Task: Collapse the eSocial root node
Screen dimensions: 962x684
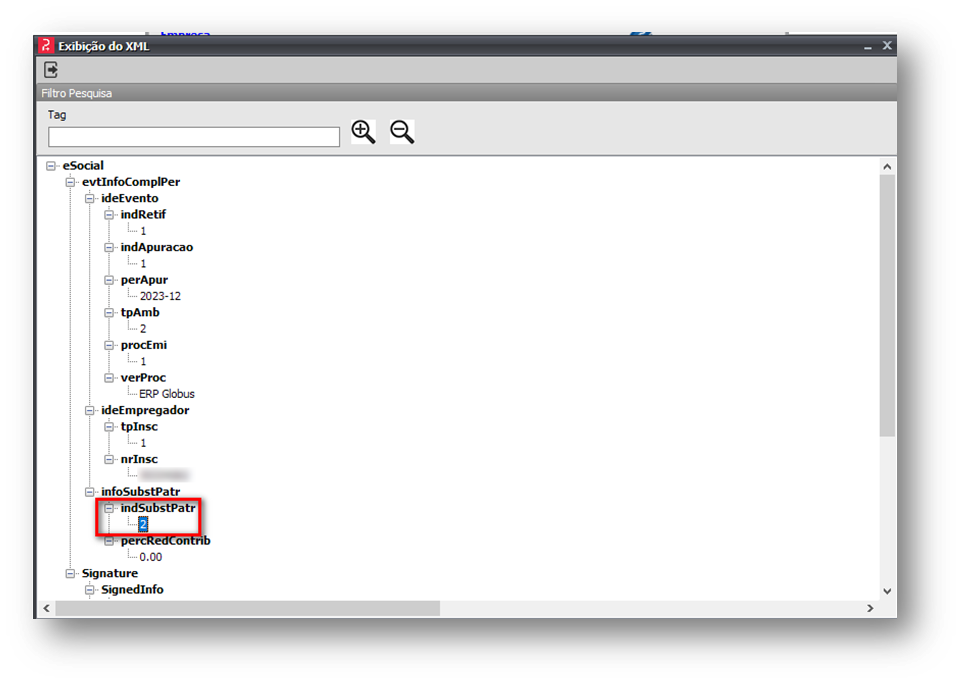Action: 51,166
